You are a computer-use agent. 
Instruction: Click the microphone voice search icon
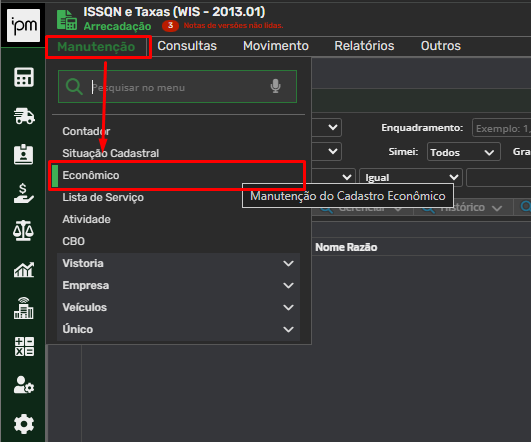tap(276, 86)
